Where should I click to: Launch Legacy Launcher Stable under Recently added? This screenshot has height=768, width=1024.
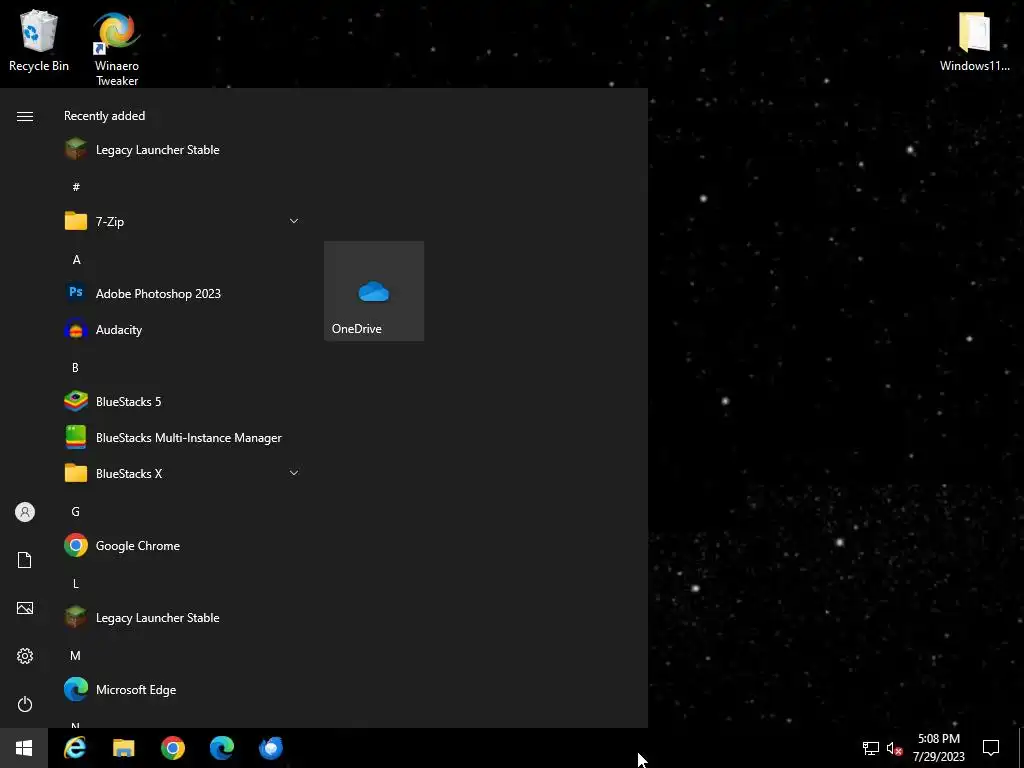tap(183, 150)
